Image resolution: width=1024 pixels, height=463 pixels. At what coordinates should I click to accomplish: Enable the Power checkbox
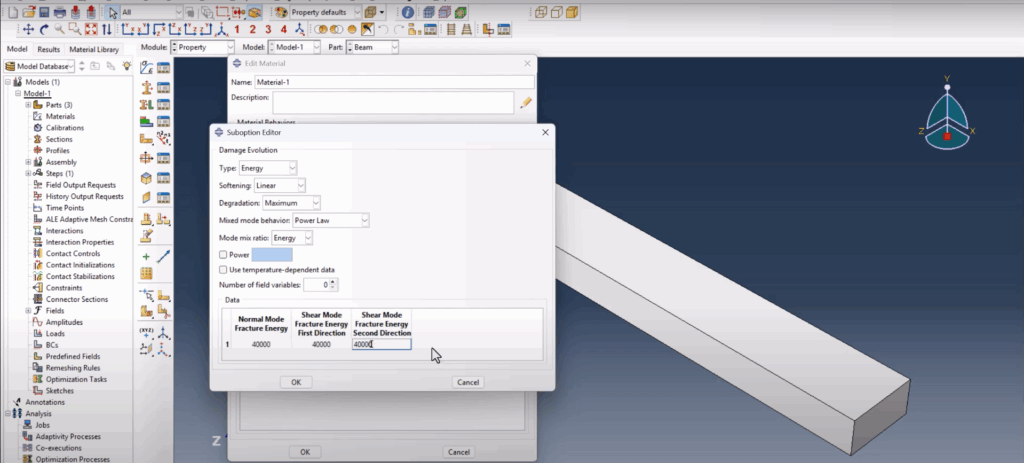point(223,255)
